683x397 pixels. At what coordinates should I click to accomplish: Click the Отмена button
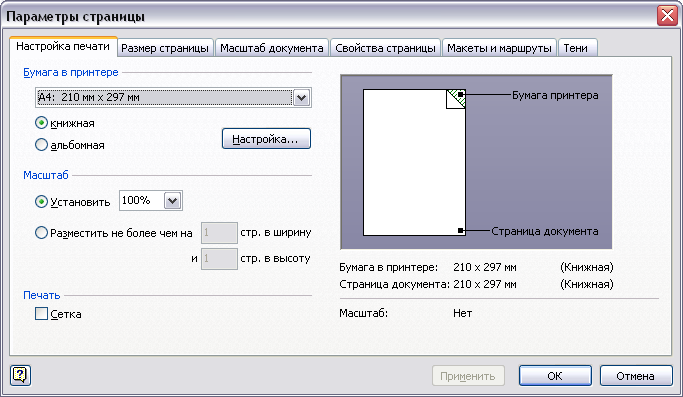(636, 376)
